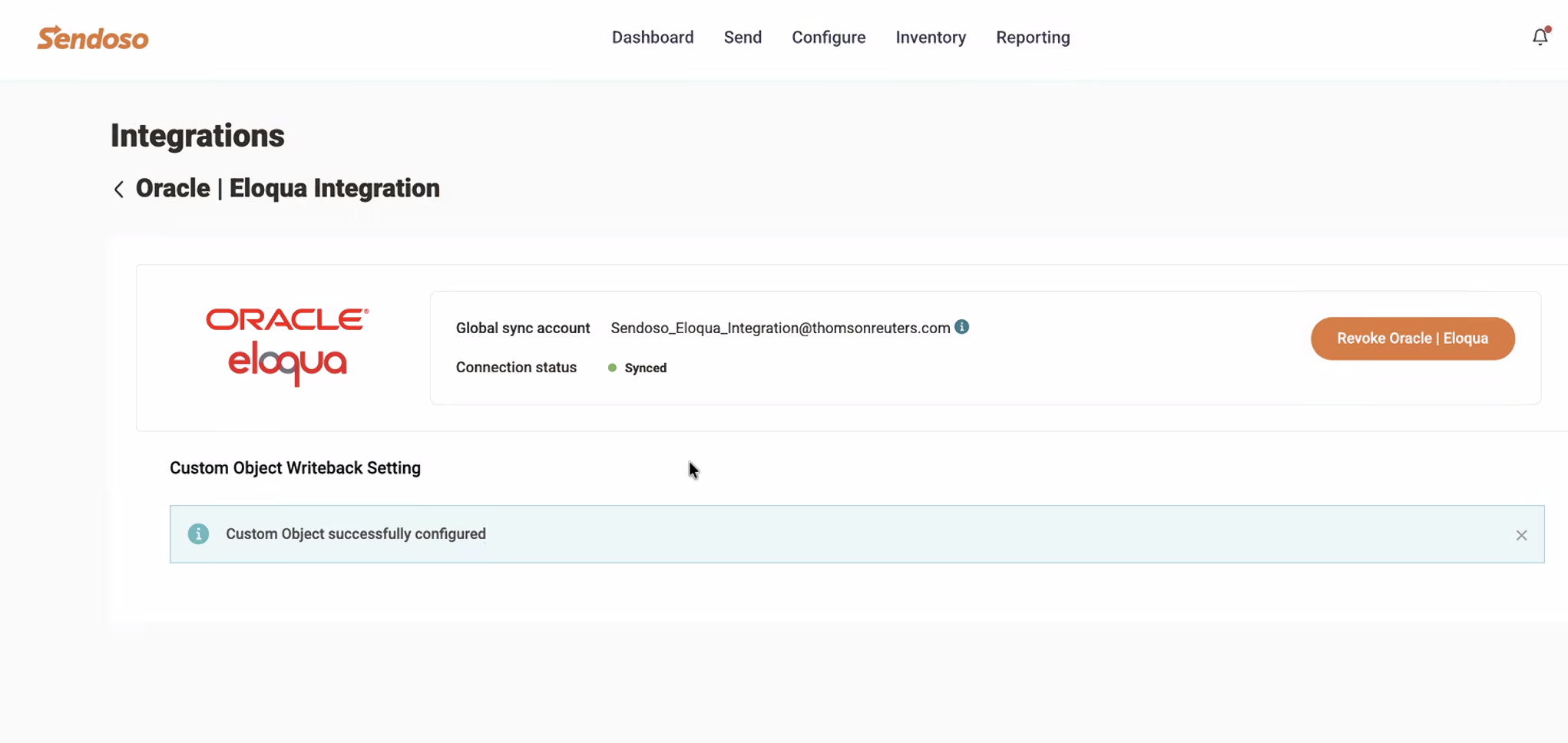
Task: Open the Inventory menu
Action: pos(931,38)
